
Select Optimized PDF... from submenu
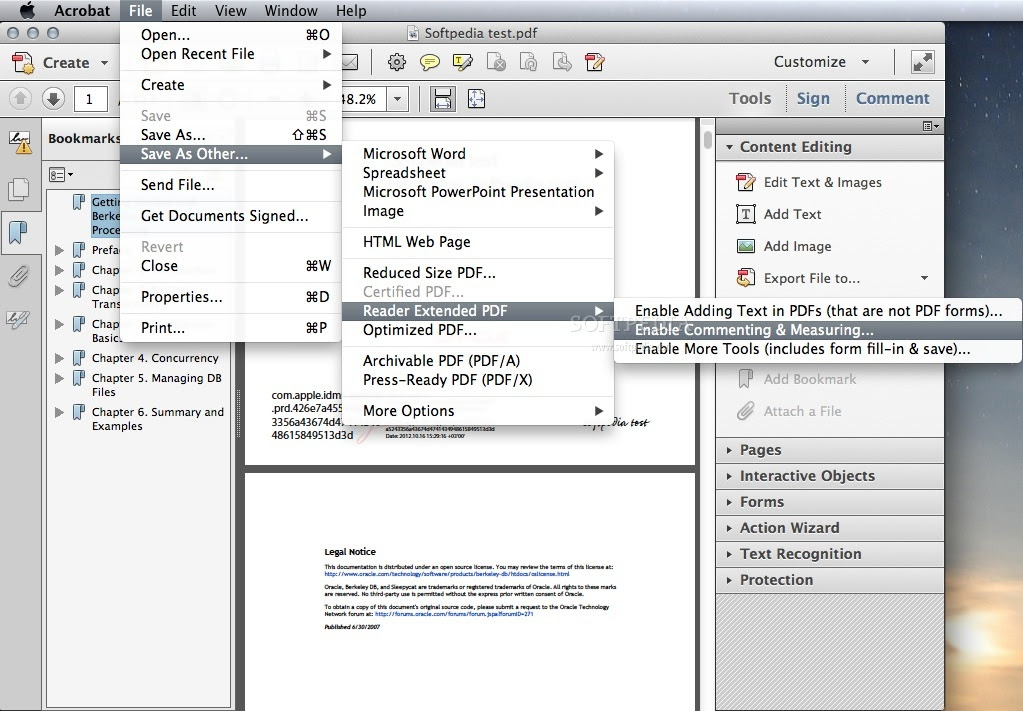[x=478, y=330]
